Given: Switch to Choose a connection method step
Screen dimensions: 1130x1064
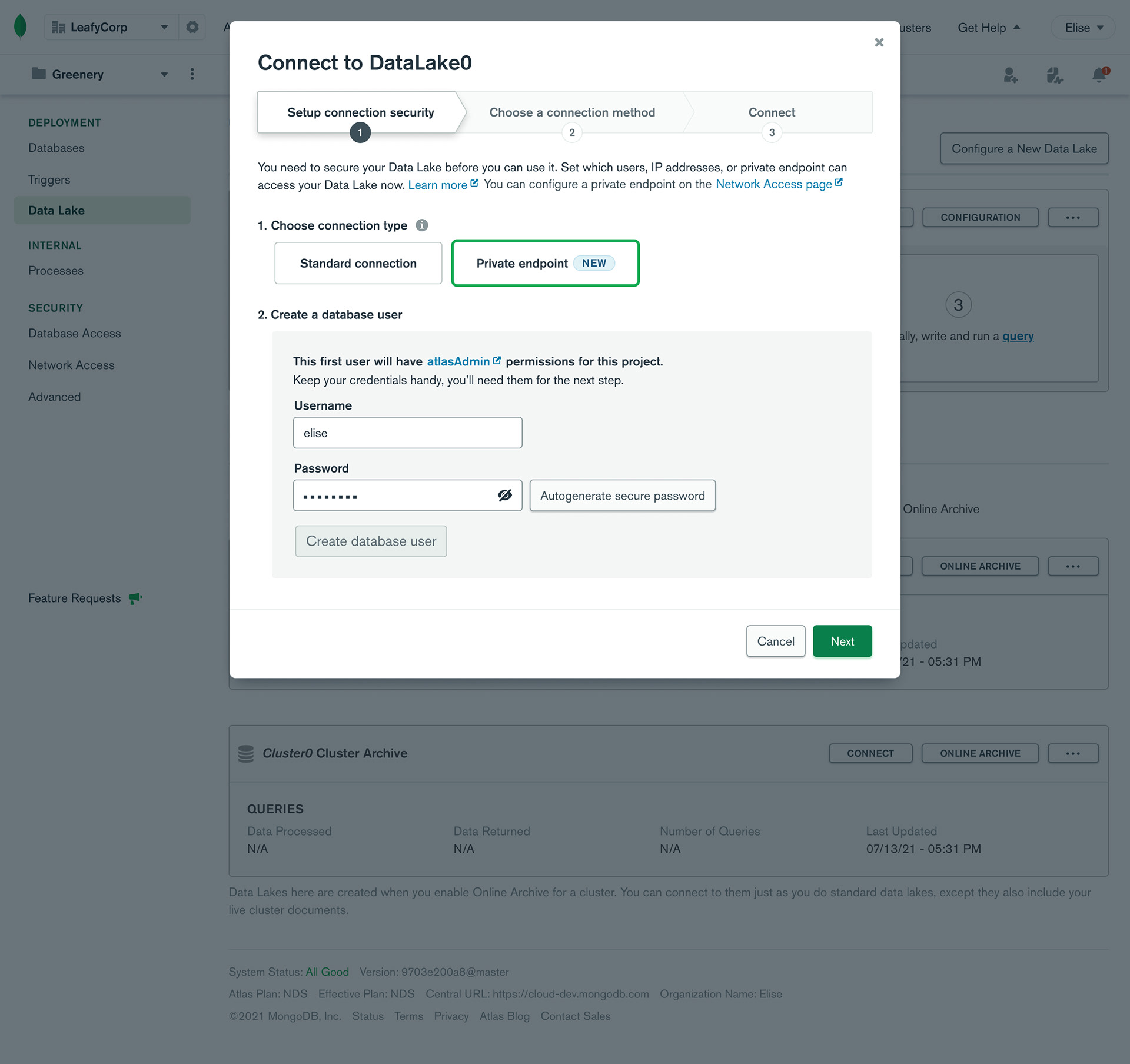Looking at the screenshot, I should point(571,112).
